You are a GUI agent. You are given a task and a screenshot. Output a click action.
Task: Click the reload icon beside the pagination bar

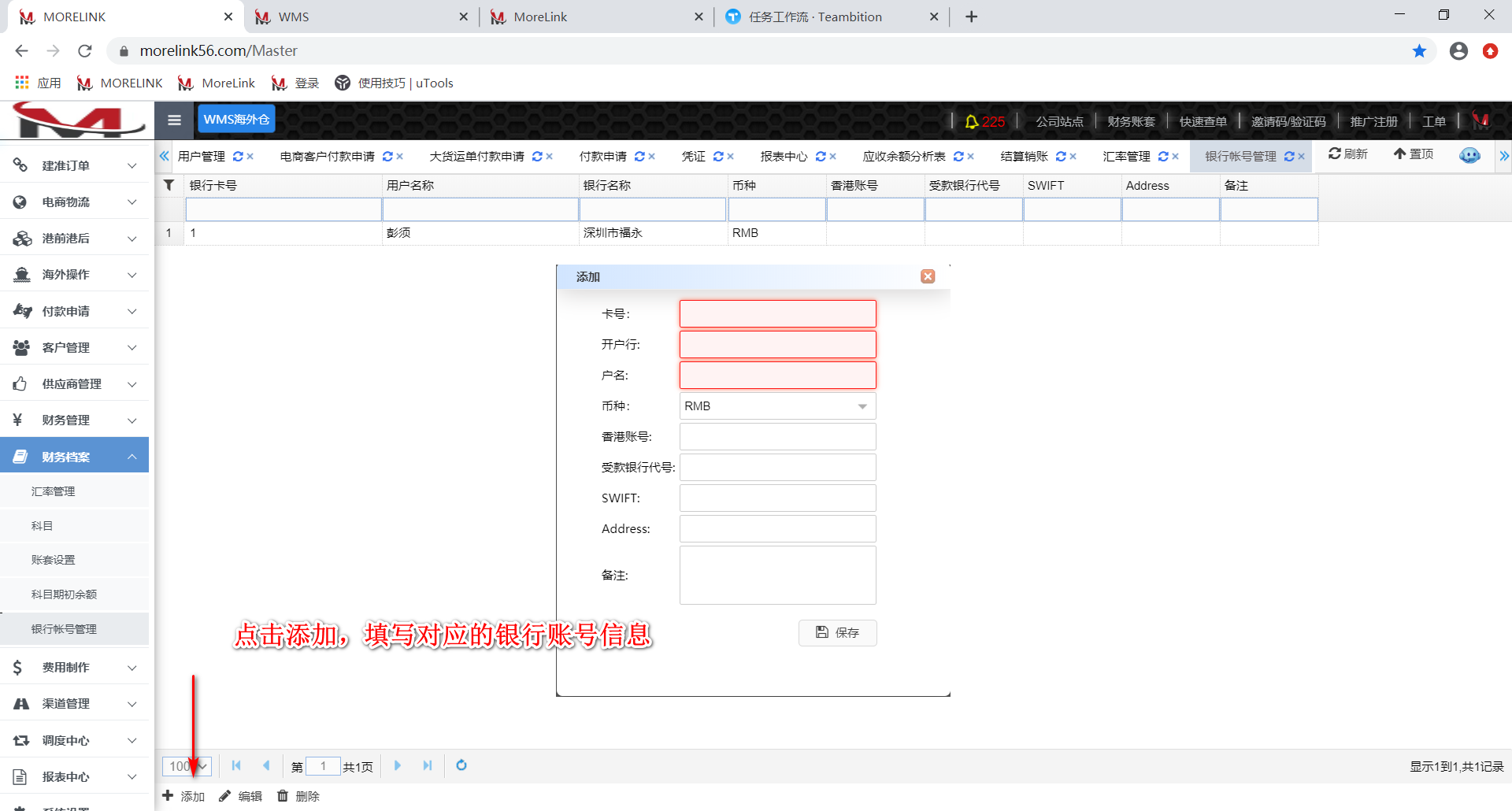point(461,765)
